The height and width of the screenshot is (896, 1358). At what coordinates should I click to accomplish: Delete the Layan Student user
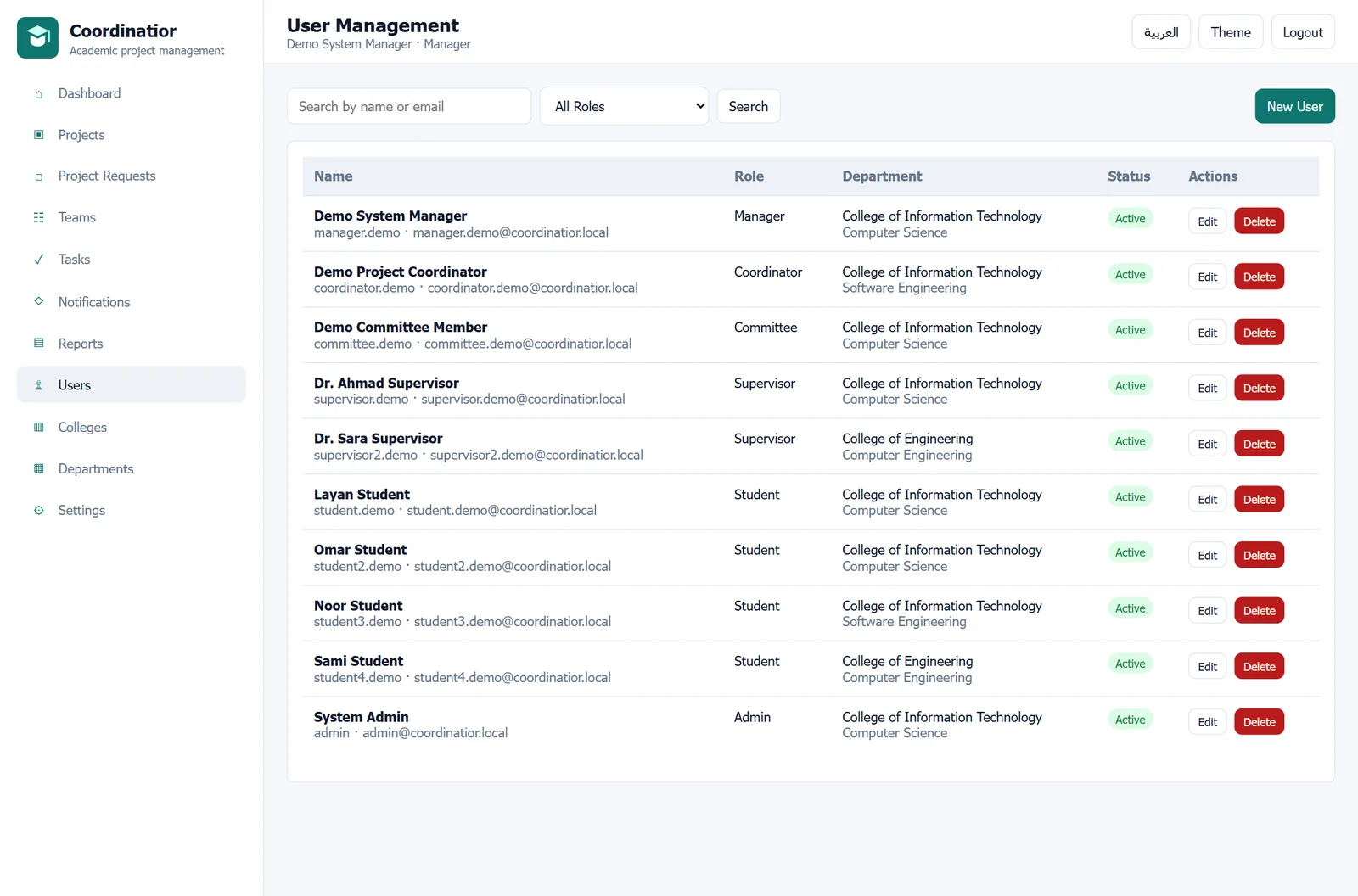(1259, 500)
